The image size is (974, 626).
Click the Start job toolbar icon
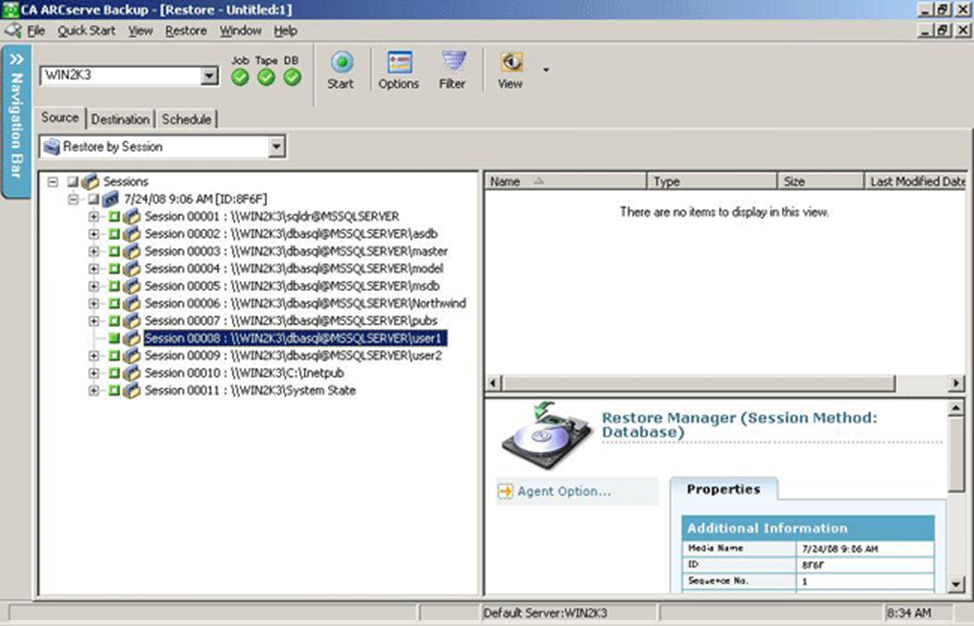[342, 62]
